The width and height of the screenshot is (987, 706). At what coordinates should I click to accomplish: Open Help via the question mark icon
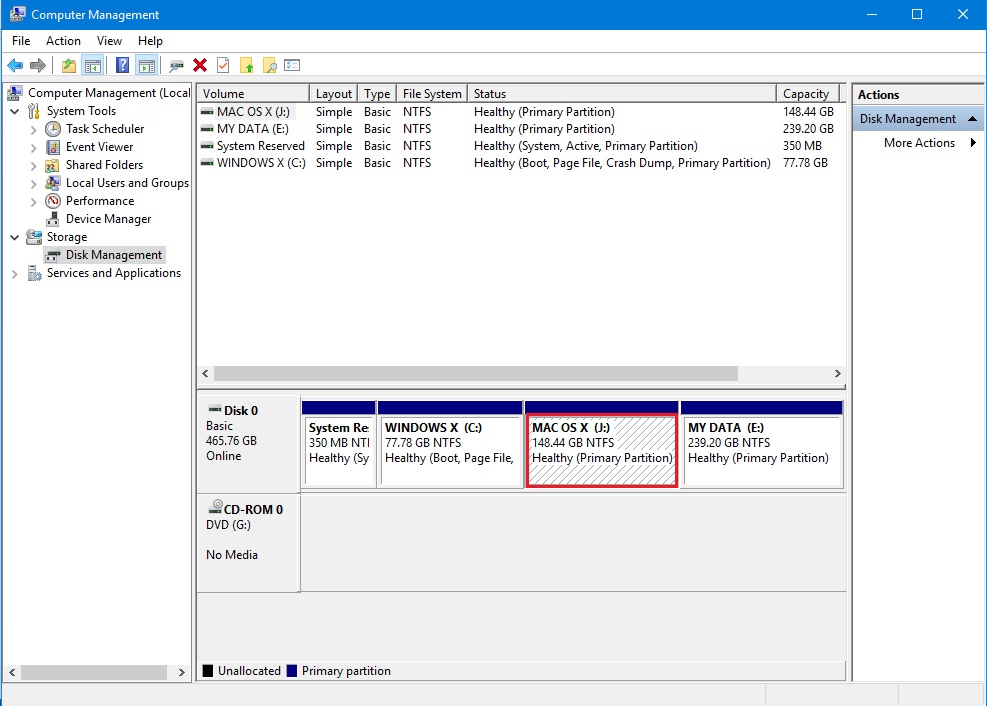[122, 66]
